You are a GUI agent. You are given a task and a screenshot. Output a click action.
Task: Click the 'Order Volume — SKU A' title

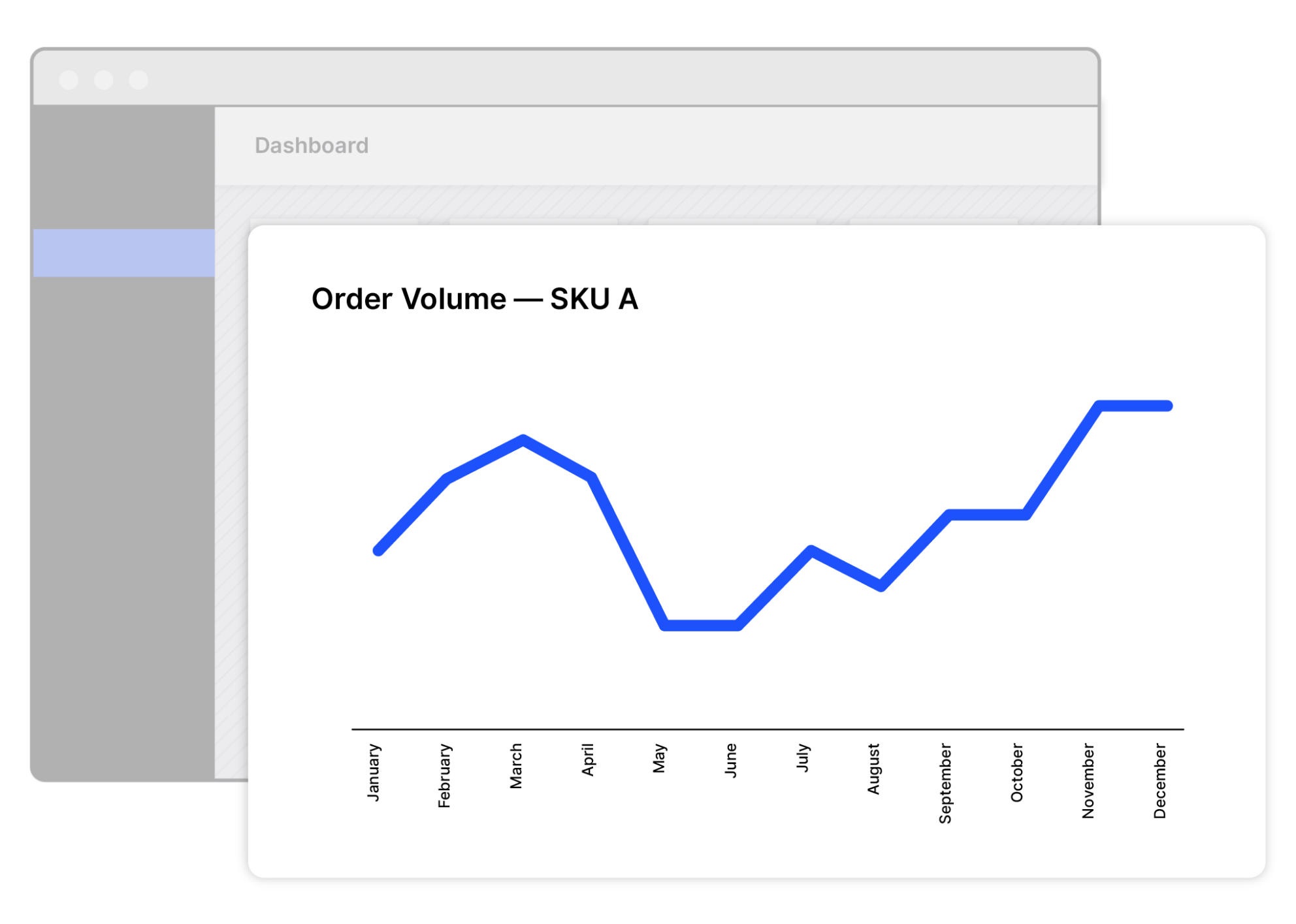pos(474,299)
